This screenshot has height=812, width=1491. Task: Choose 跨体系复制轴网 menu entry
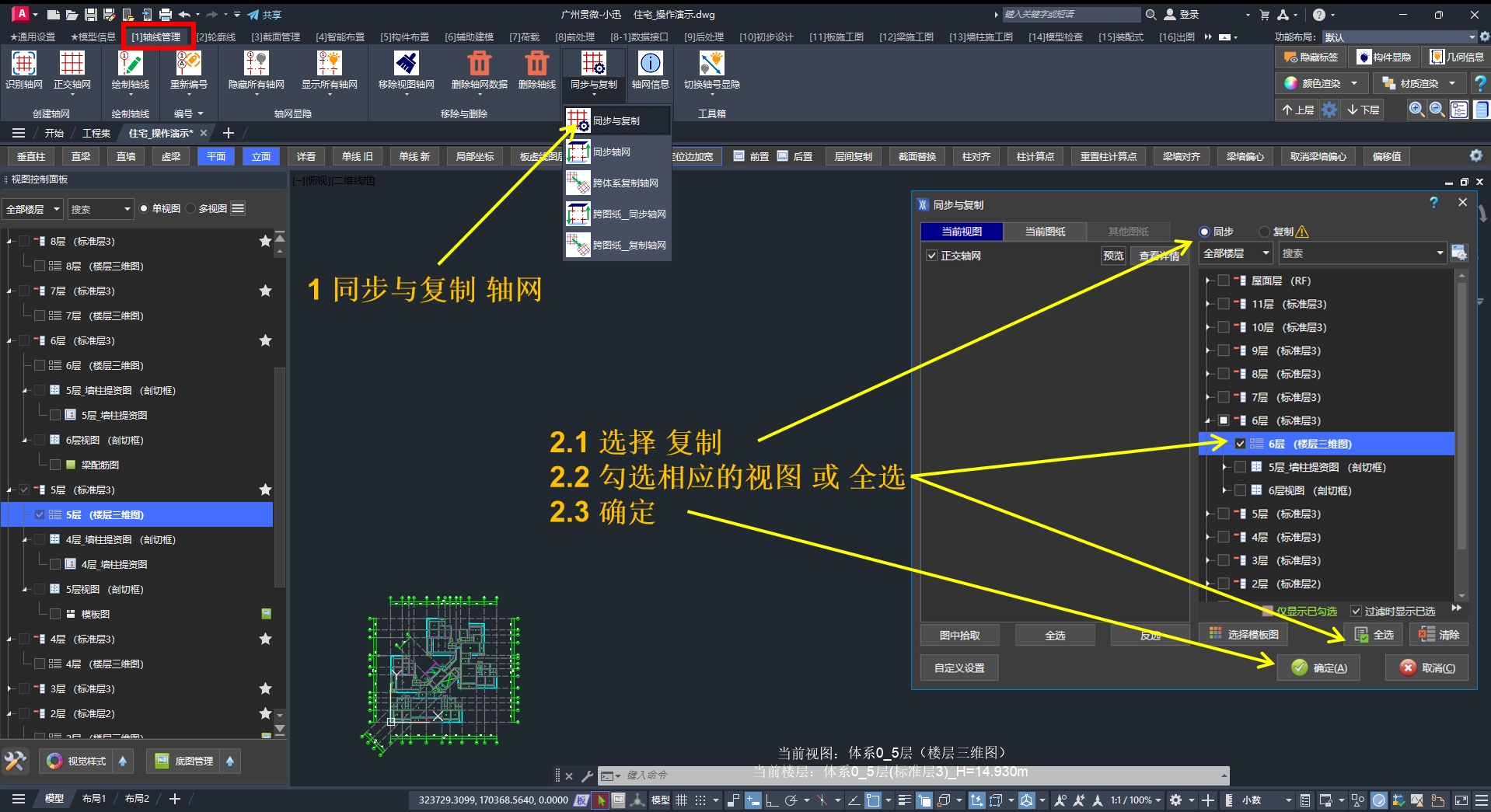pyautogui.click(x=617, y=183)
